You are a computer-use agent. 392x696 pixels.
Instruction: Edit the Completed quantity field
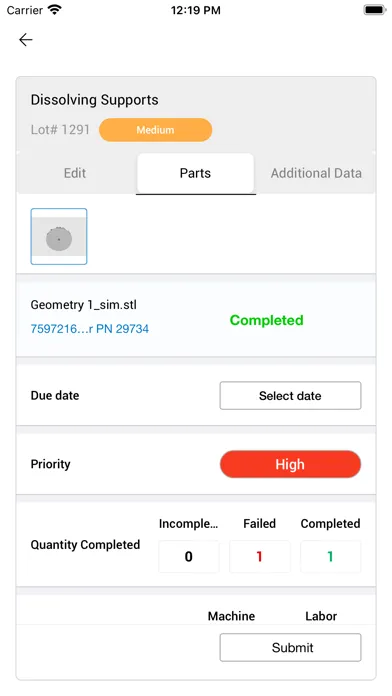click(x=331, y=557)
